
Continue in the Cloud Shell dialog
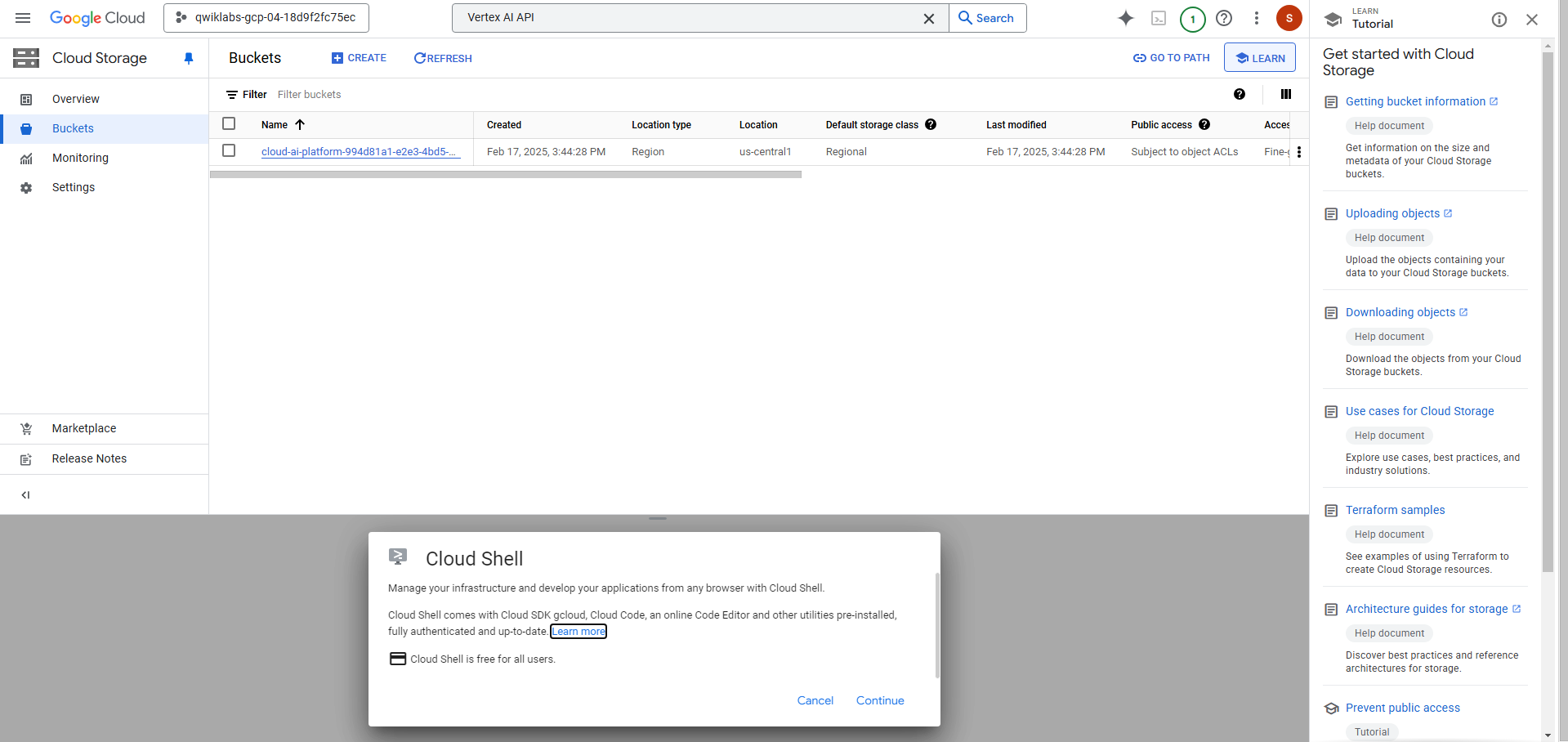880,700
